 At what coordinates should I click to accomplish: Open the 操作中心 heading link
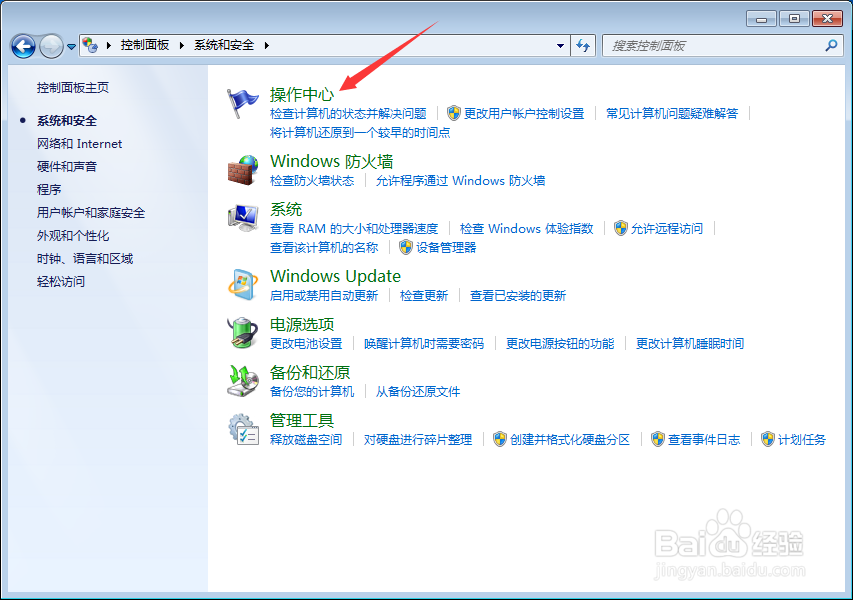tap(302, 95)
